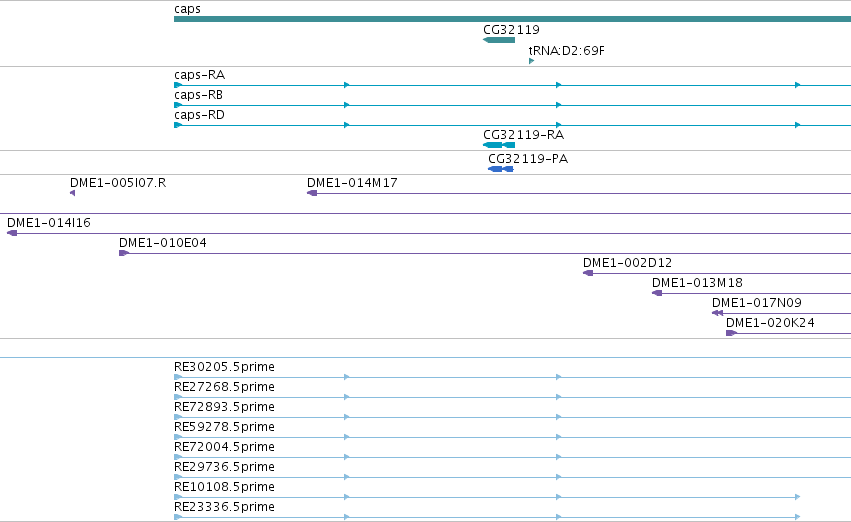
Task: Select the RE27268.5prime start arrow
Action: [x=178, y=397]
